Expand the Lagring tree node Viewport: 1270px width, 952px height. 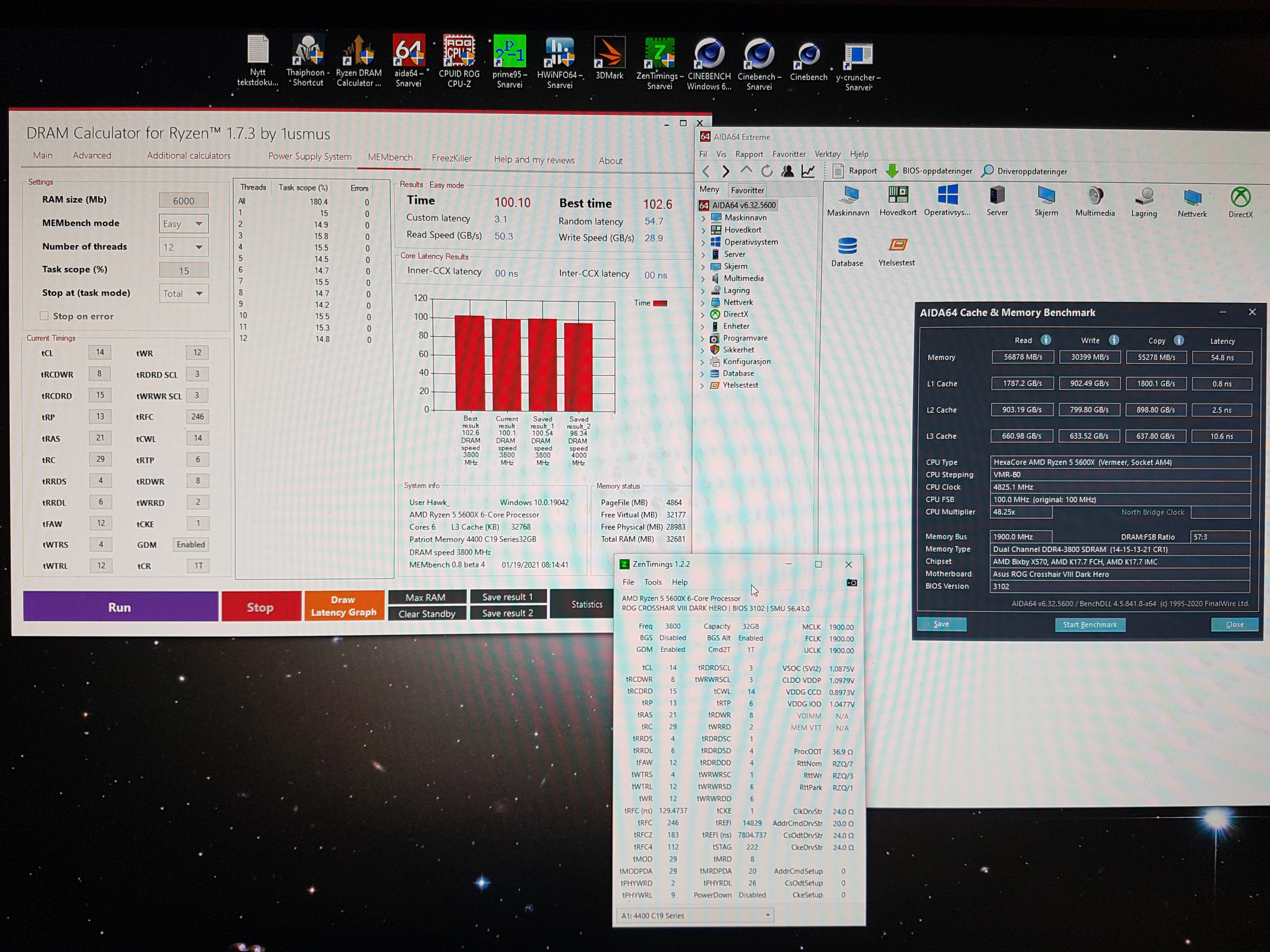[x=703, y=290]
